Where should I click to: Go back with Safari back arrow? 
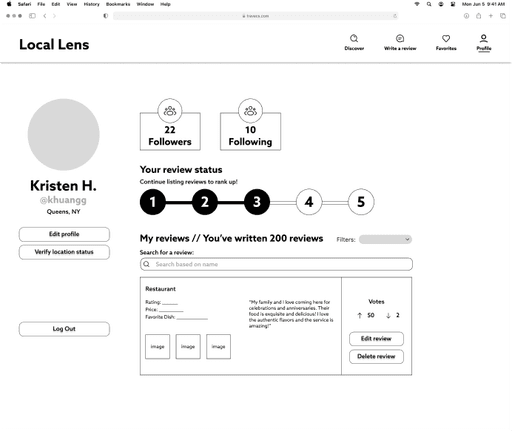[x=45, y=16]
